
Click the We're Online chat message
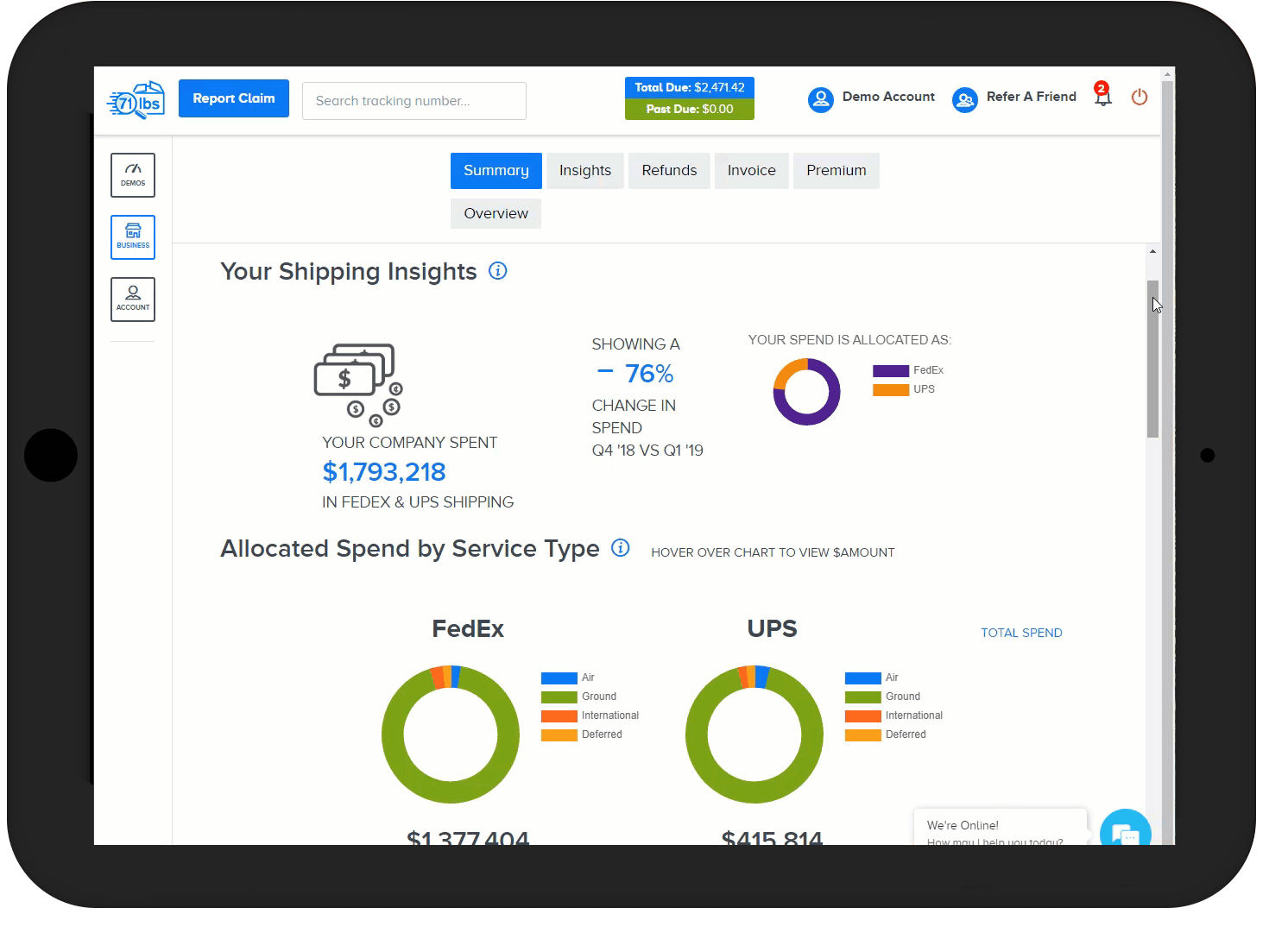(1000, 828)
